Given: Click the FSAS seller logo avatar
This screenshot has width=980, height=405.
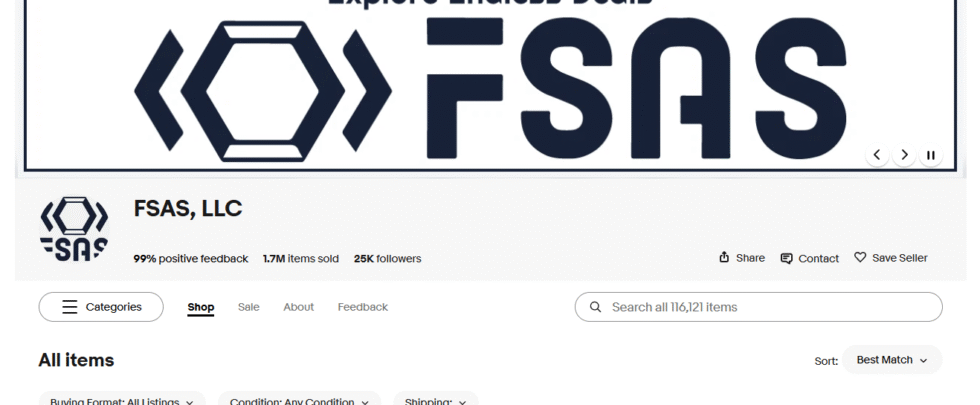Looking at the screenshot, I should coord(74,229).
